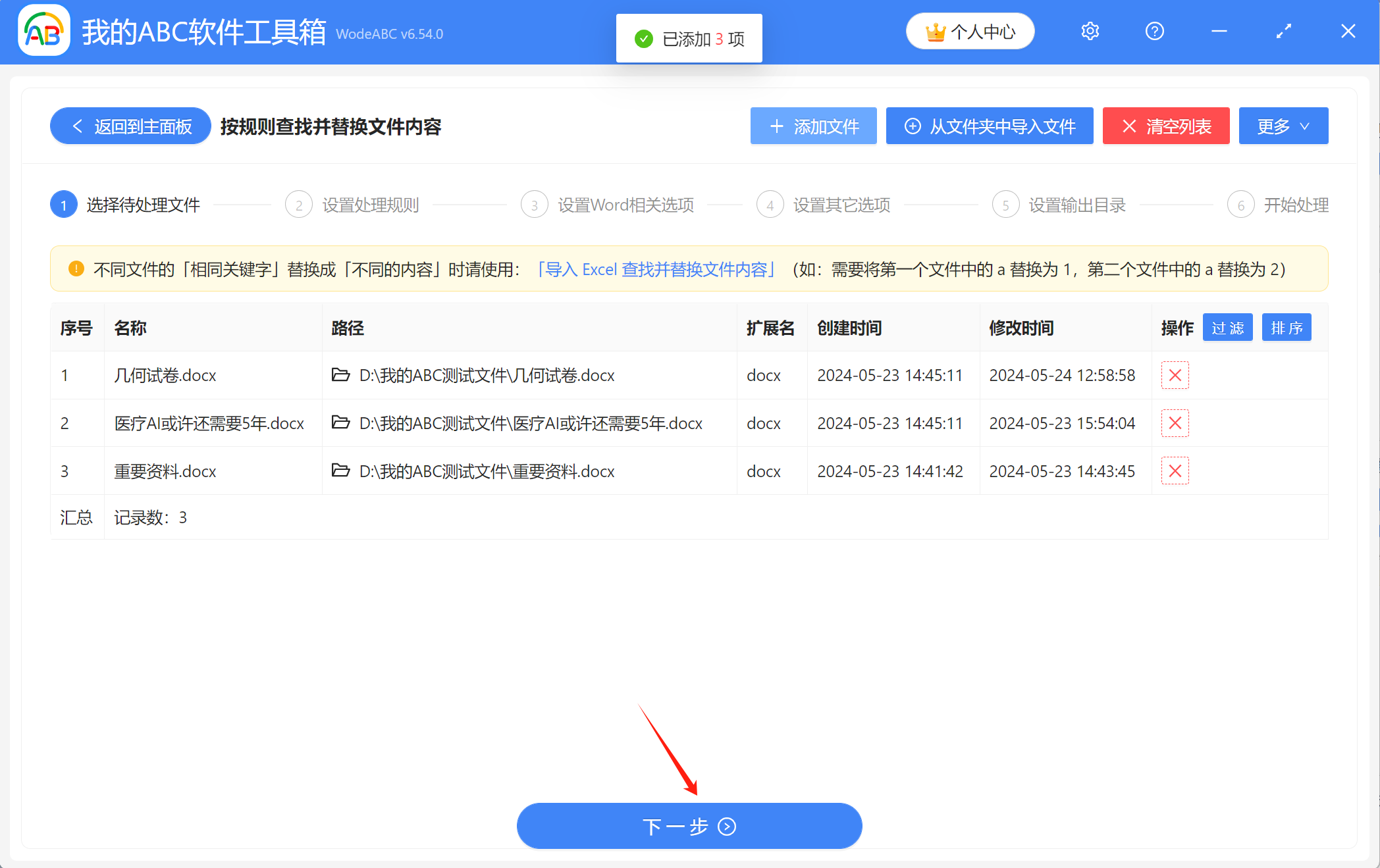Screen dimensions: 1380x868
Task: Open the settings gear icon
Action: pos(1090,31)
